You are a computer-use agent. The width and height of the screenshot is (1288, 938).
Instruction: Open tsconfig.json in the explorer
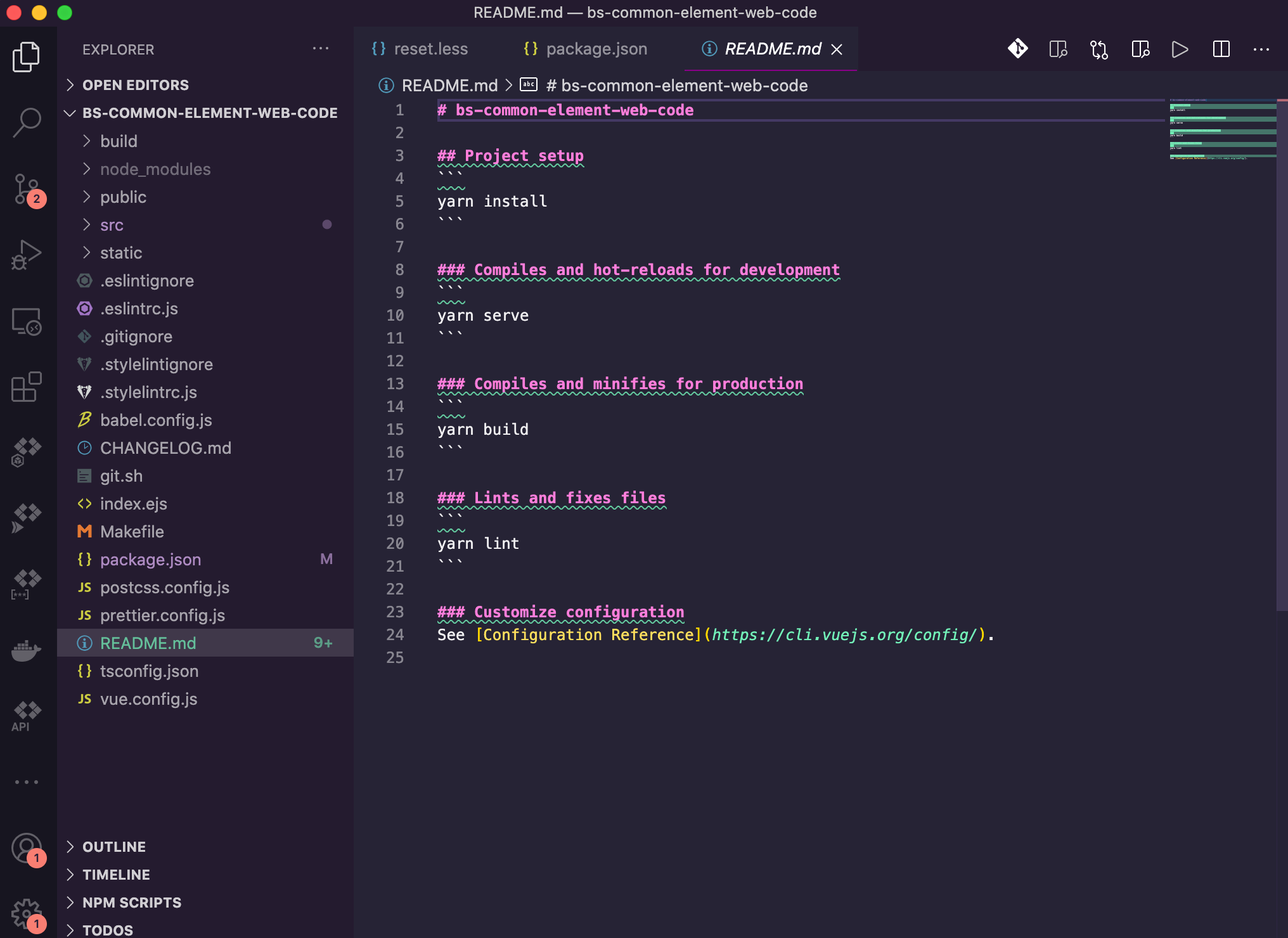point(205,671)
